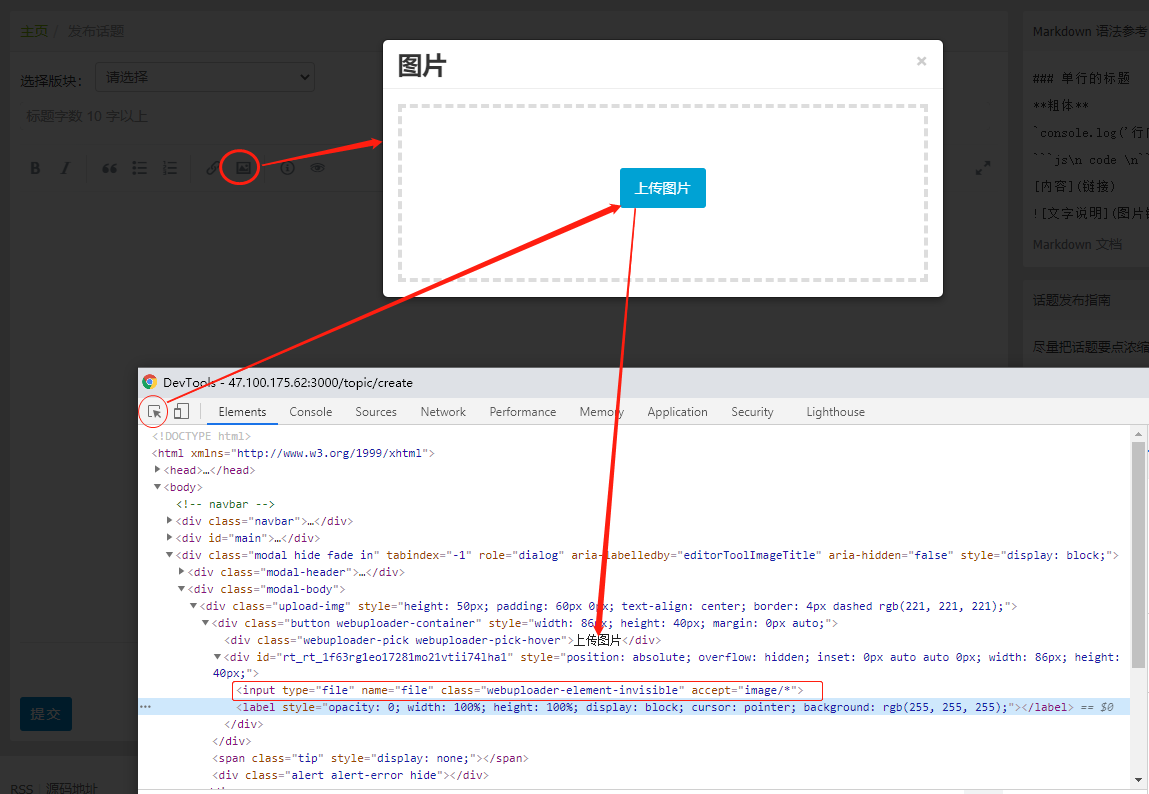Click the 提交 submit button
Screen dimensions: 1149x794
45,714
